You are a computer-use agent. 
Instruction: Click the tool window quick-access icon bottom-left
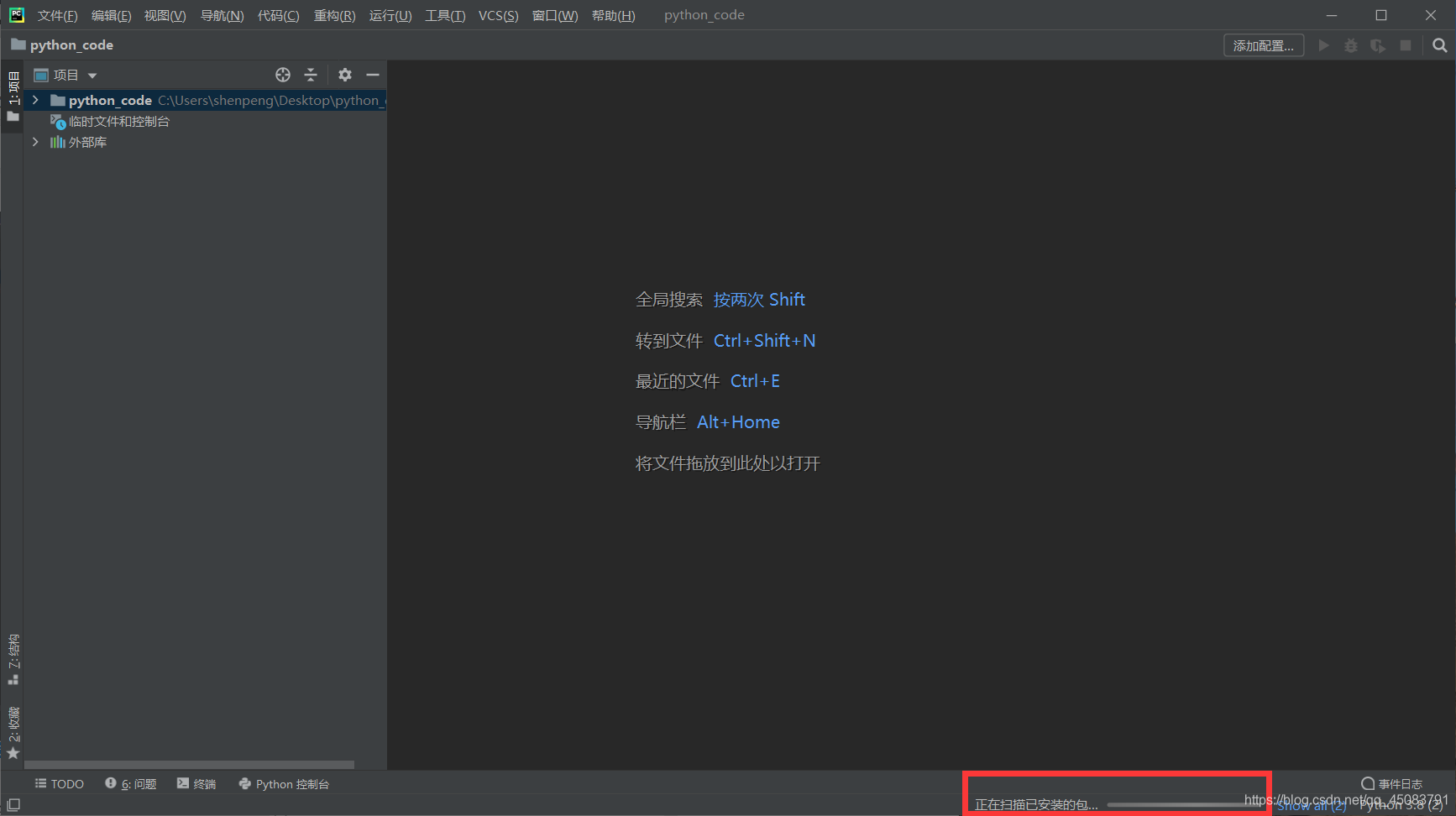pyautogui.click(x=13, y=804)
